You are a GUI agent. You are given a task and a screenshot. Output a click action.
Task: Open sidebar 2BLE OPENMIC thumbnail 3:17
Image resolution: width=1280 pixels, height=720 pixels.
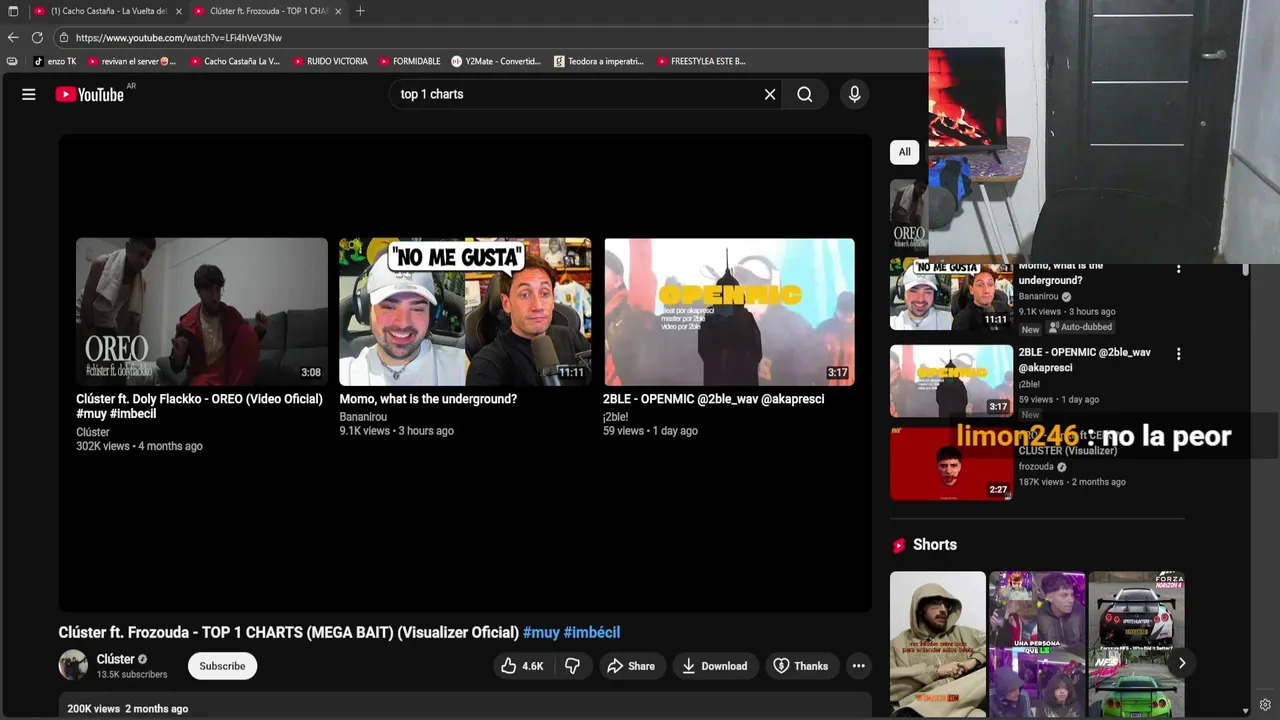(951, 381)
